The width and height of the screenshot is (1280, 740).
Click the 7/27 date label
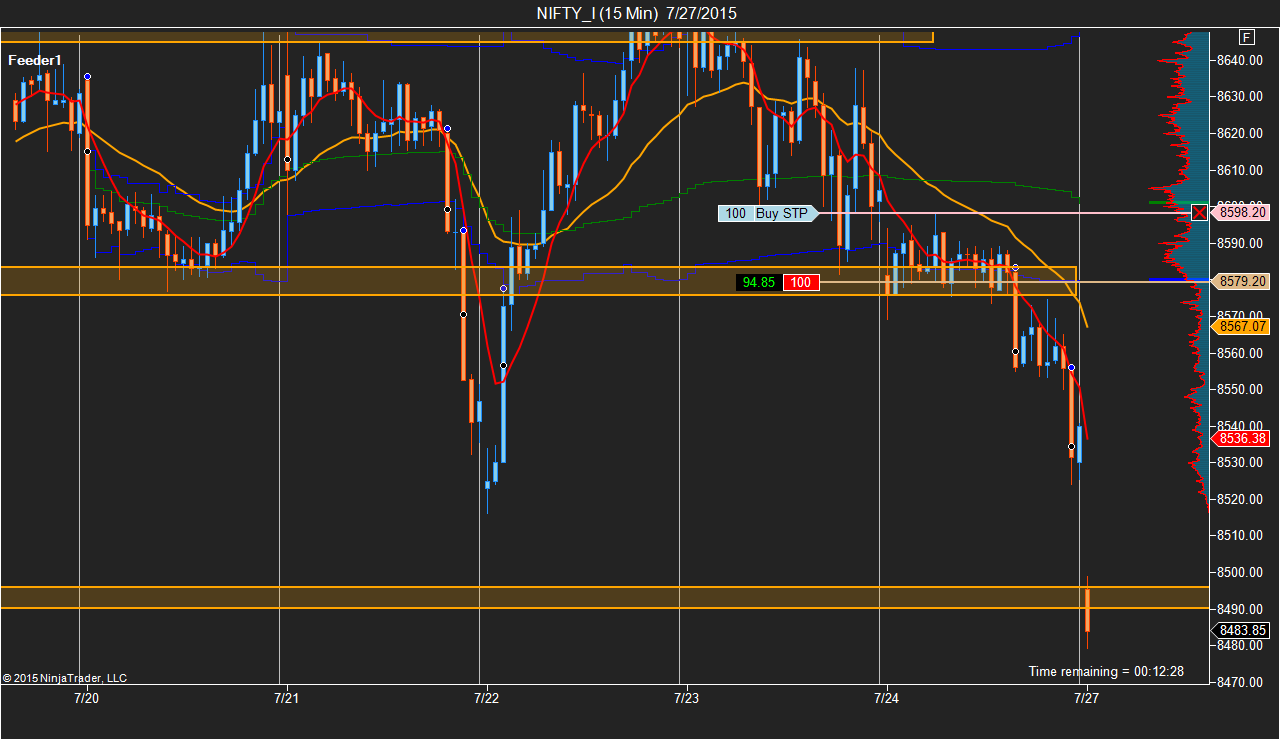pos(1087,698)
